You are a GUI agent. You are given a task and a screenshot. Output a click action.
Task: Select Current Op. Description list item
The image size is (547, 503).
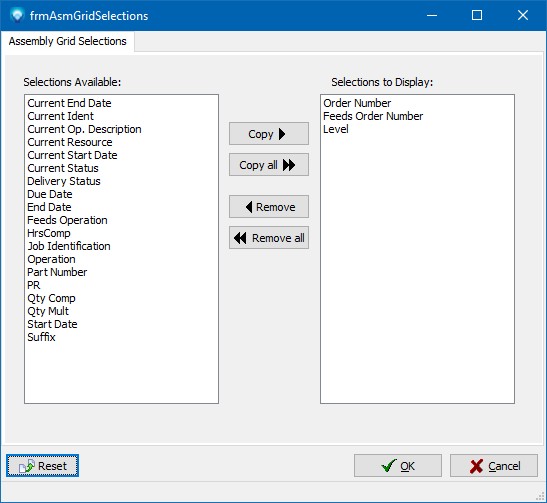84,129
